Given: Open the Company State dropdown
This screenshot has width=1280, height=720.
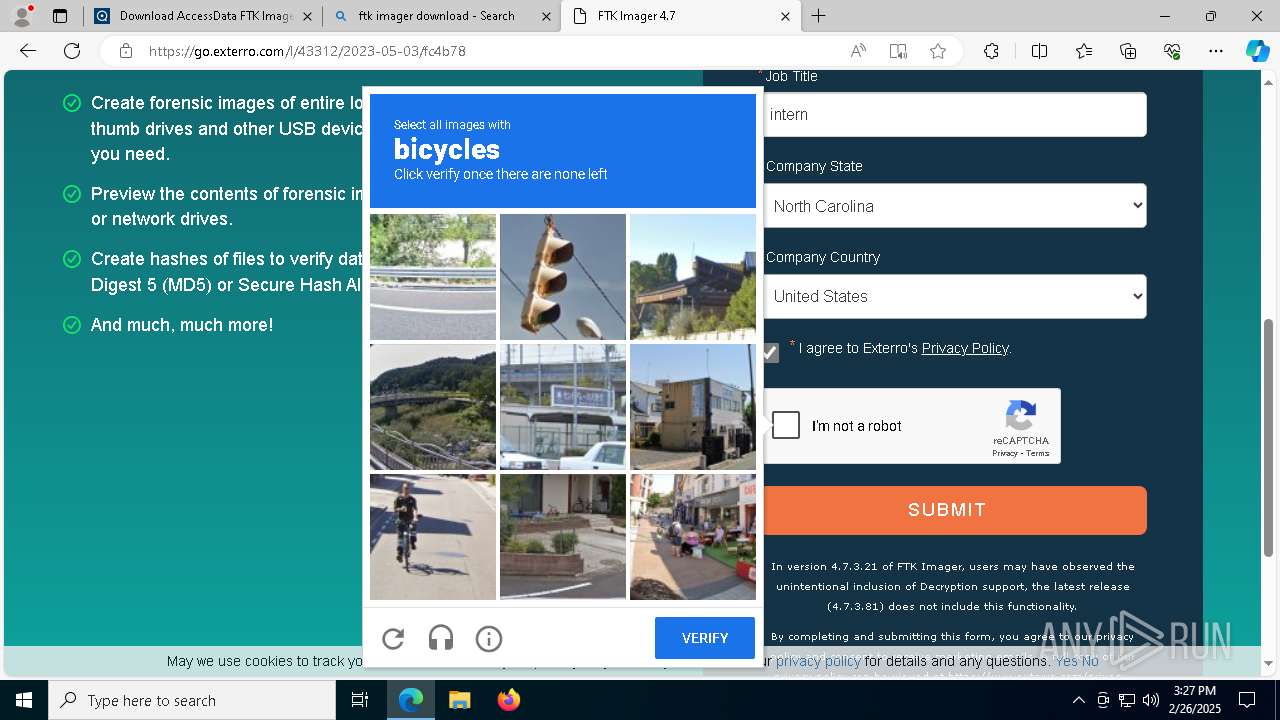Looking at the screenshot, I should (x=955, y=206).
